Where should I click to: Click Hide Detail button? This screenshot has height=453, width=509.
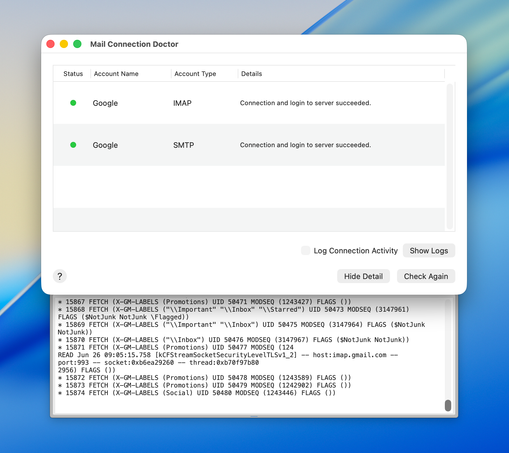coord(363,276)
